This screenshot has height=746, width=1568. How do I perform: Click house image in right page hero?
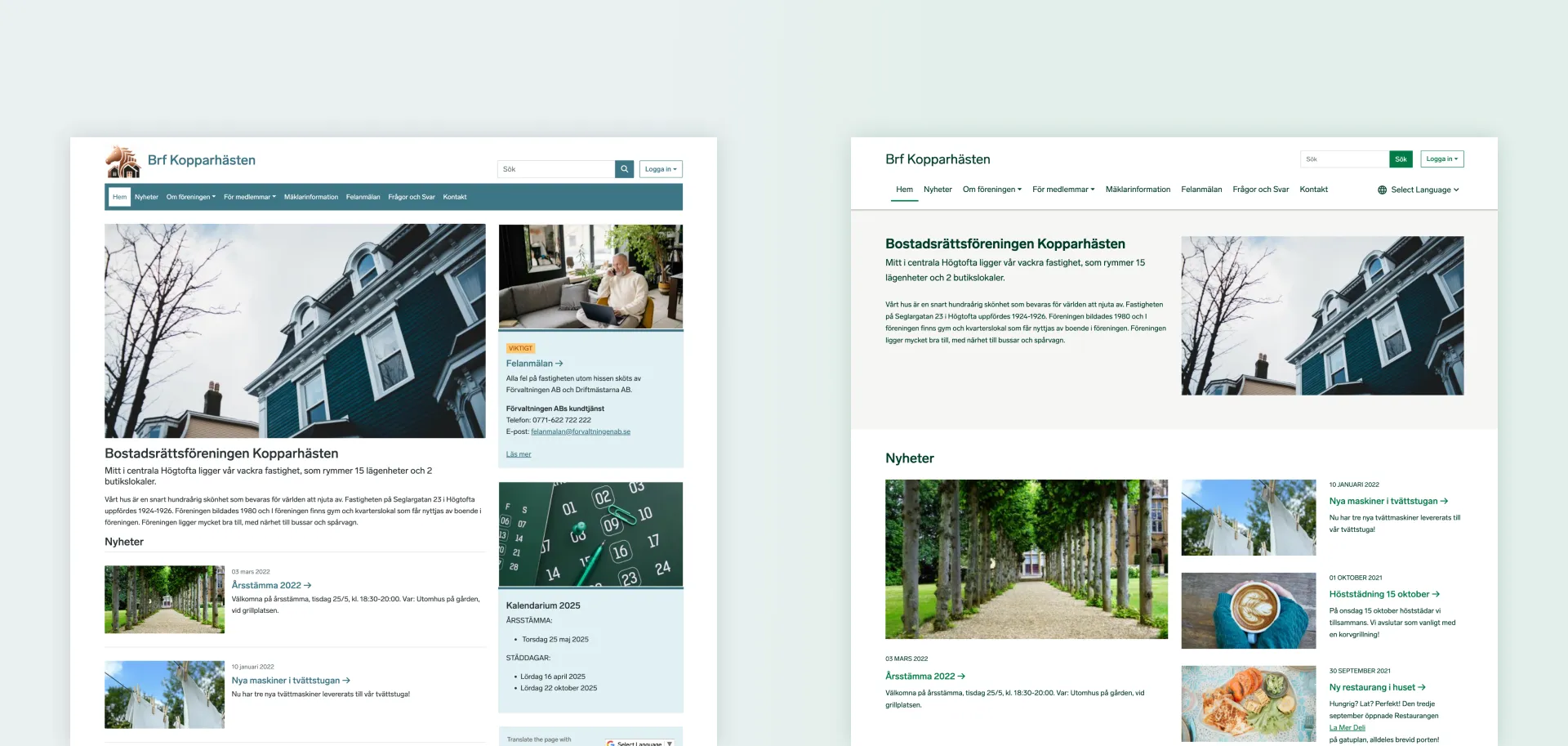tap(1322, 316)
